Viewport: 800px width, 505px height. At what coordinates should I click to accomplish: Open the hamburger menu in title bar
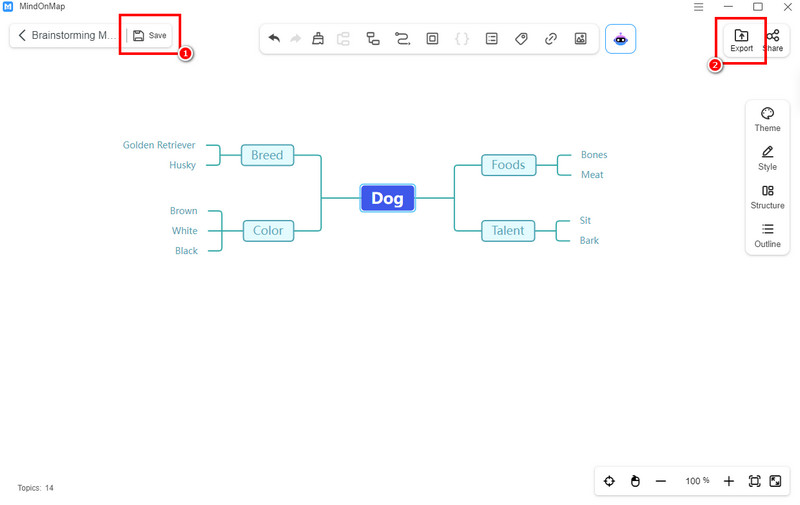698,7
